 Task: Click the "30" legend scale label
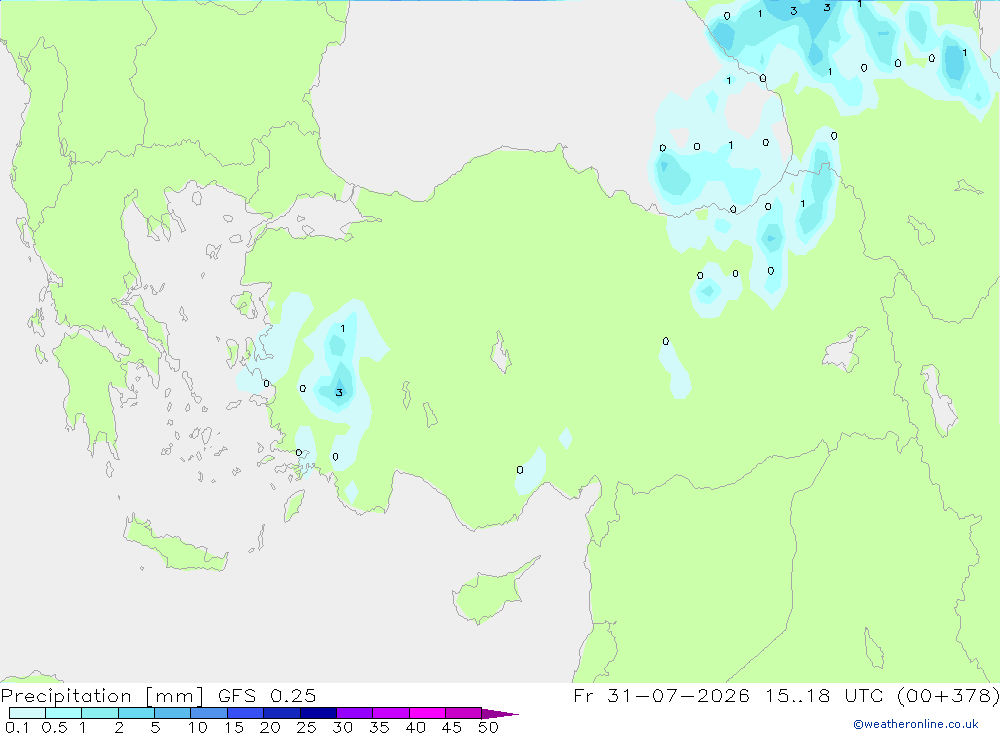(343, 727)
